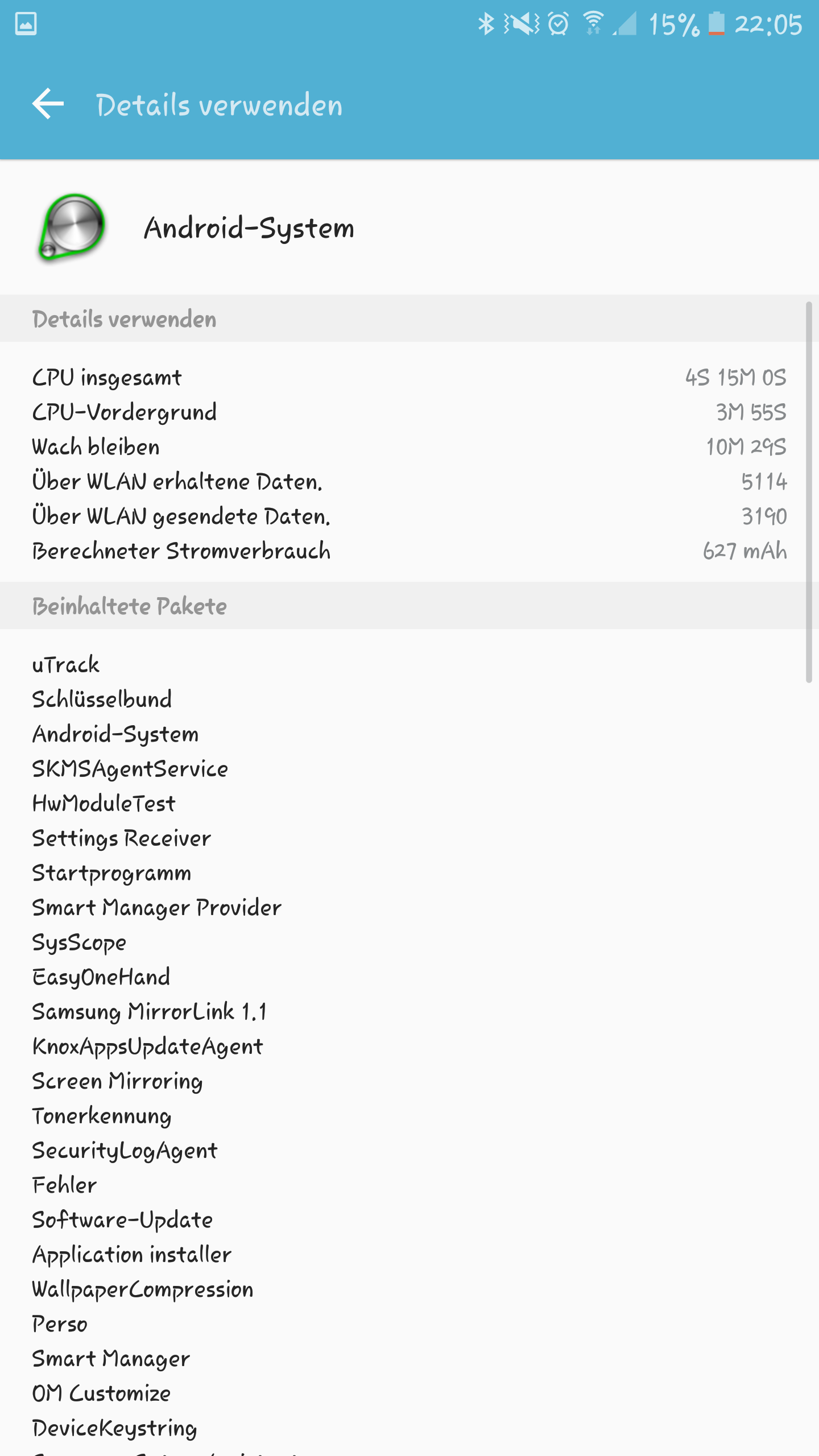Tap the Berechneter Stromverbrauch row
Image resolution: width=819 pixels, height=1456 pixels.
coord(409,551)
